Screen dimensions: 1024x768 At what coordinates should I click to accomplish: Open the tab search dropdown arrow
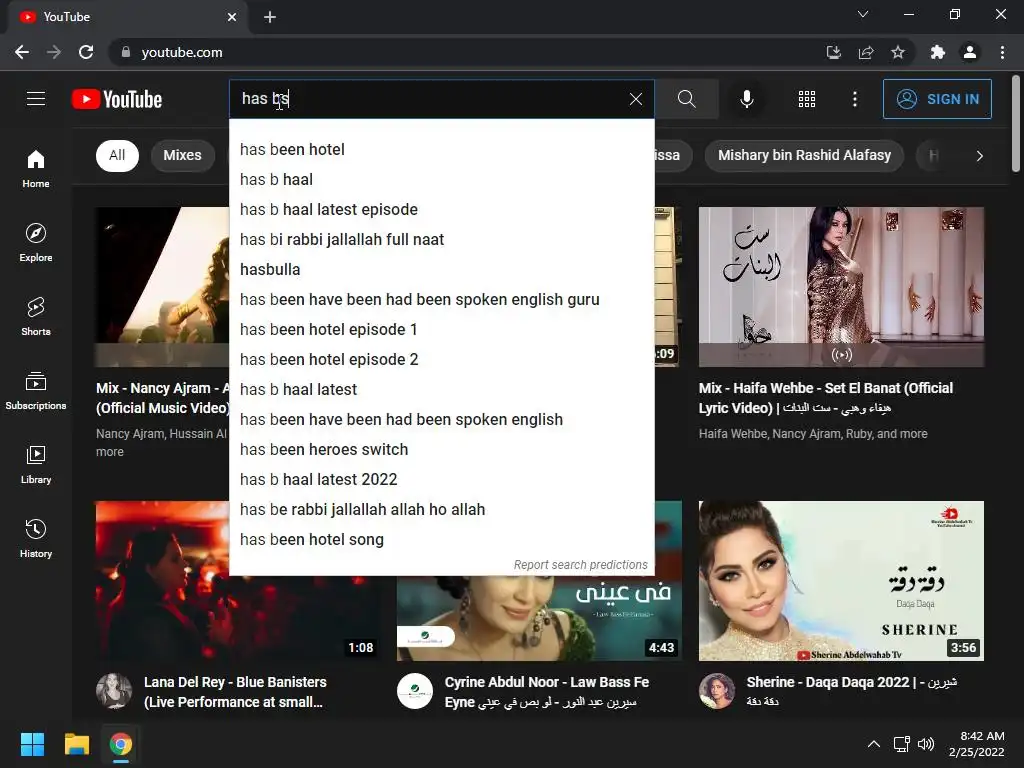tap(863, 14)
